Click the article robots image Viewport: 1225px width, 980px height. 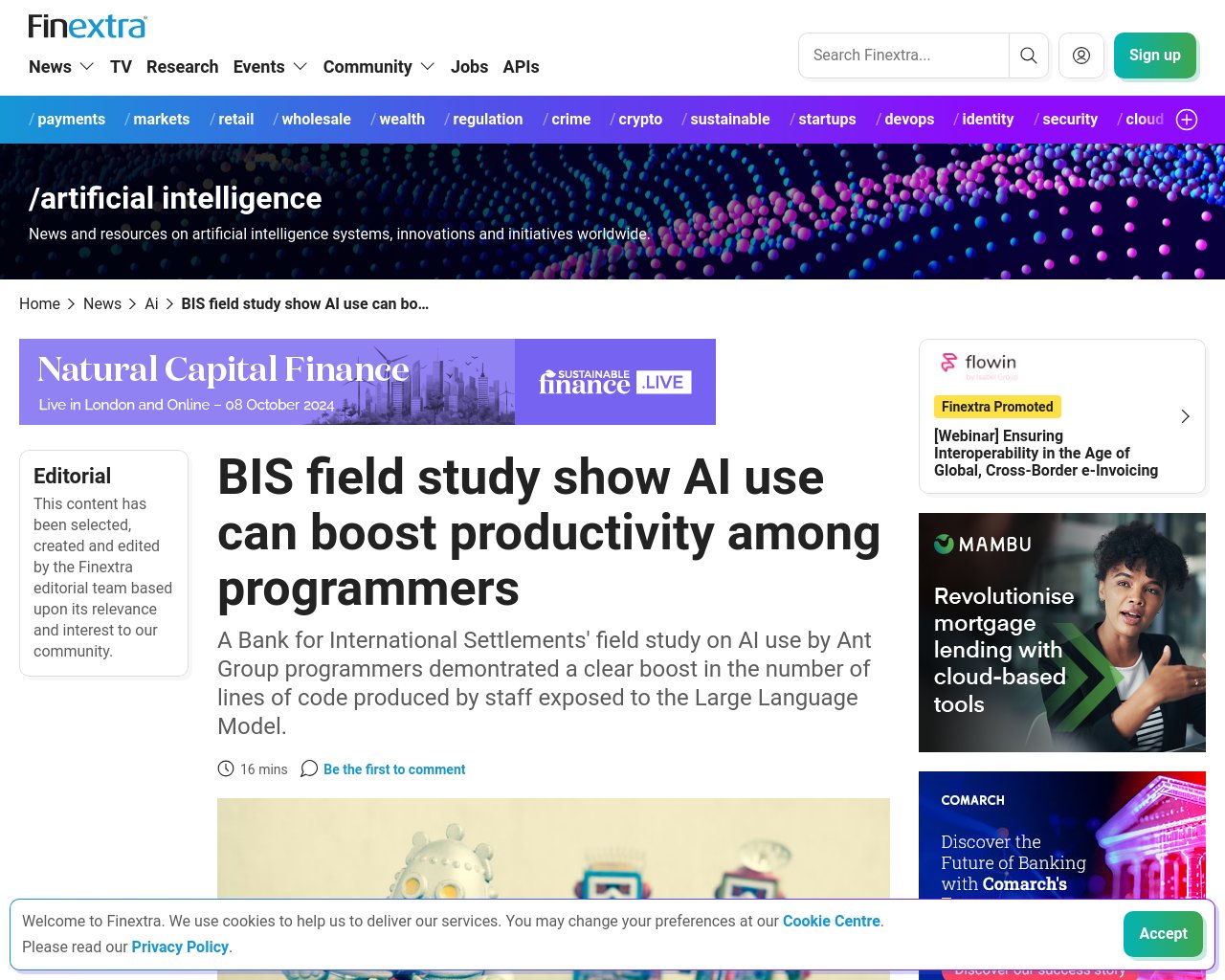[553, 848]
